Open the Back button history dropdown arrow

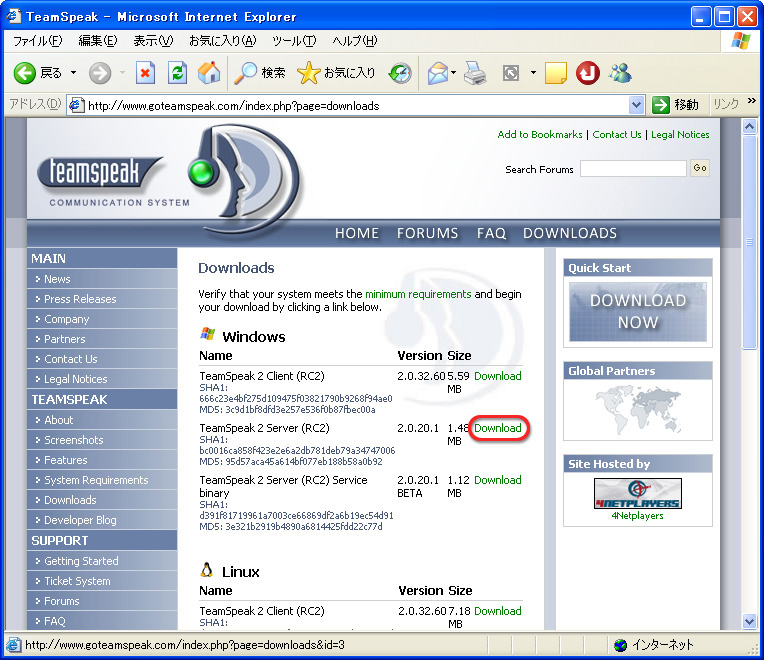(74, 73)
